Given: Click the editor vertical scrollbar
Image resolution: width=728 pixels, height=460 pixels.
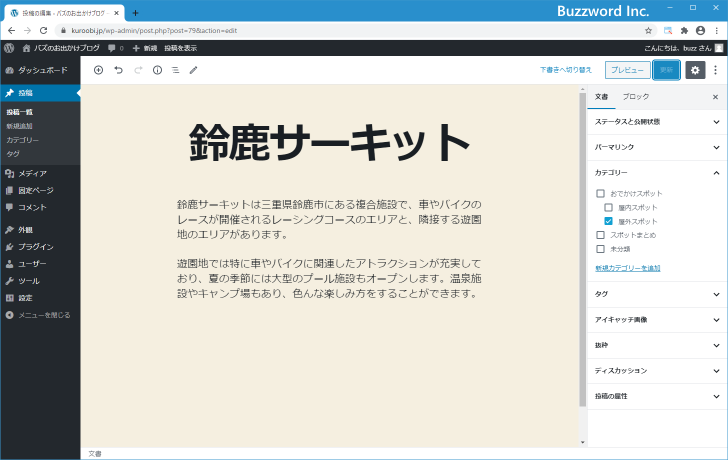Looking at the screenshot, I should (583, 250).
